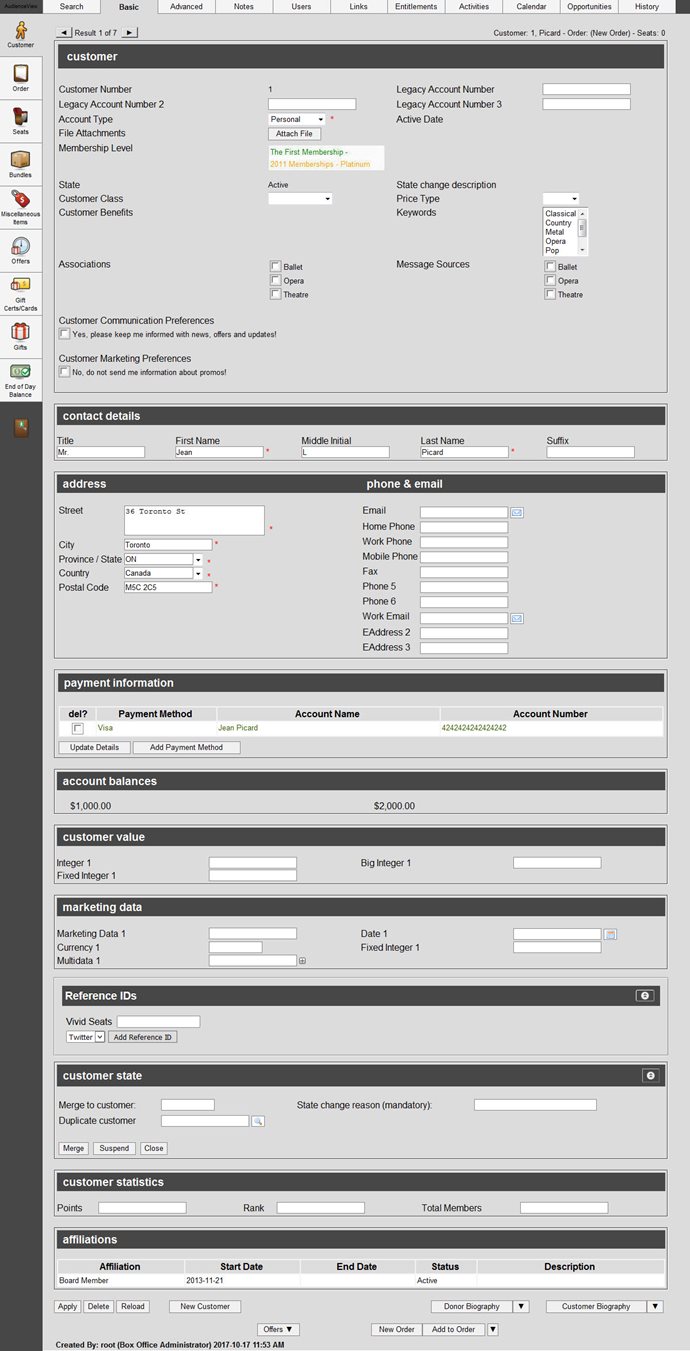
Task: Click the Suspend button
Action: pos(114,1149)
